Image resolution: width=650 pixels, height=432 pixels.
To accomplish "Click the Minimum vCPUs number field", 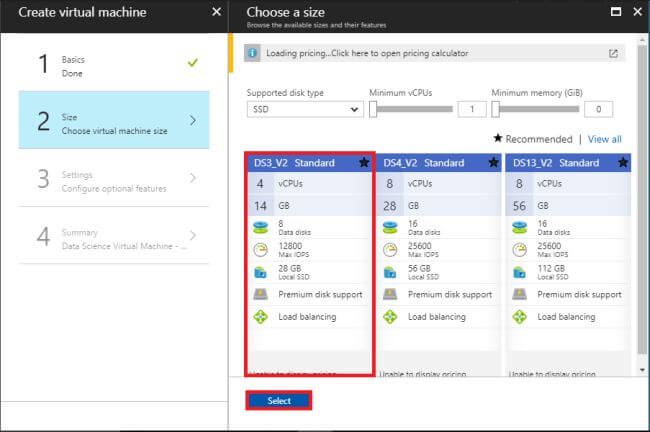I will [472, 109].
